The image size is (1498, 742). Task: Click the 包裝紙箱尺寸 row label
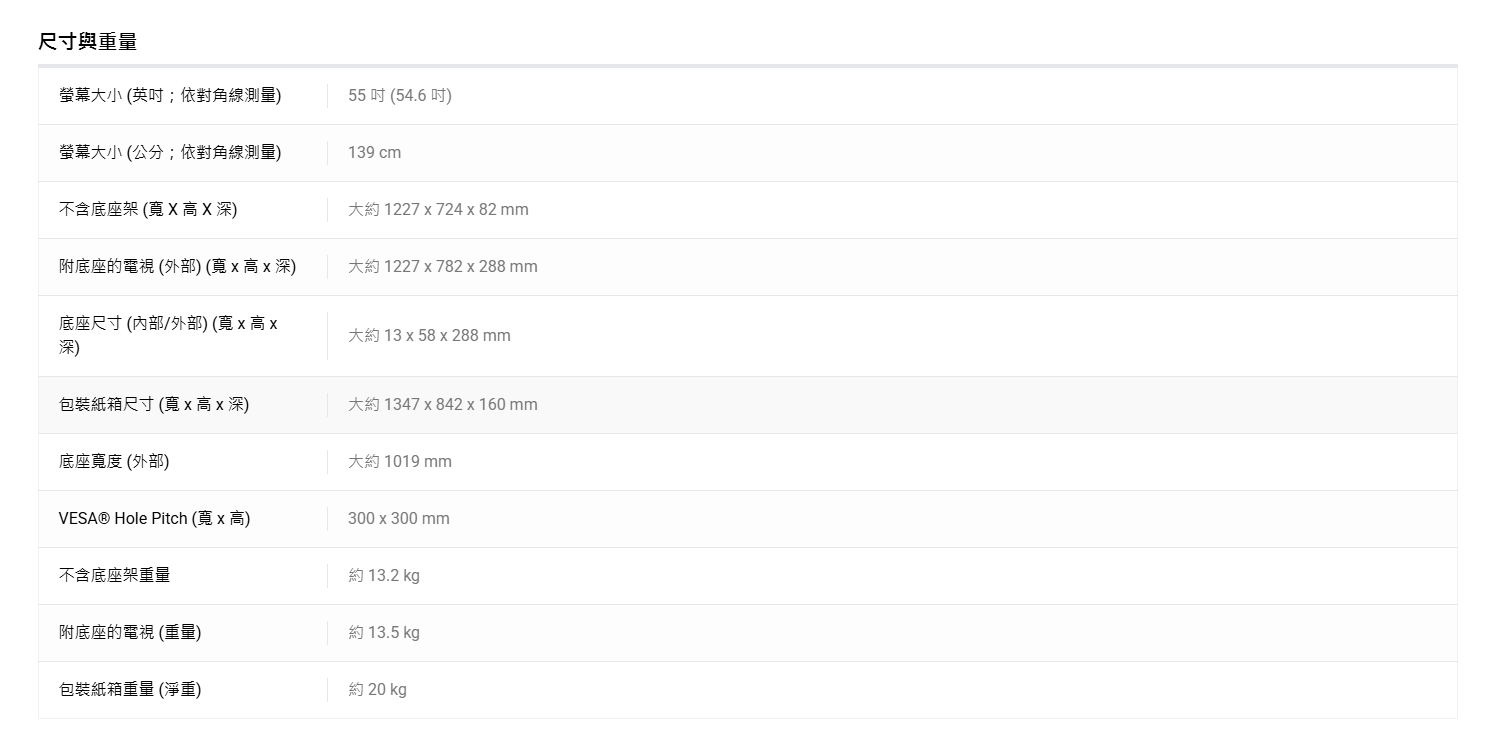(x=154, y=404)
